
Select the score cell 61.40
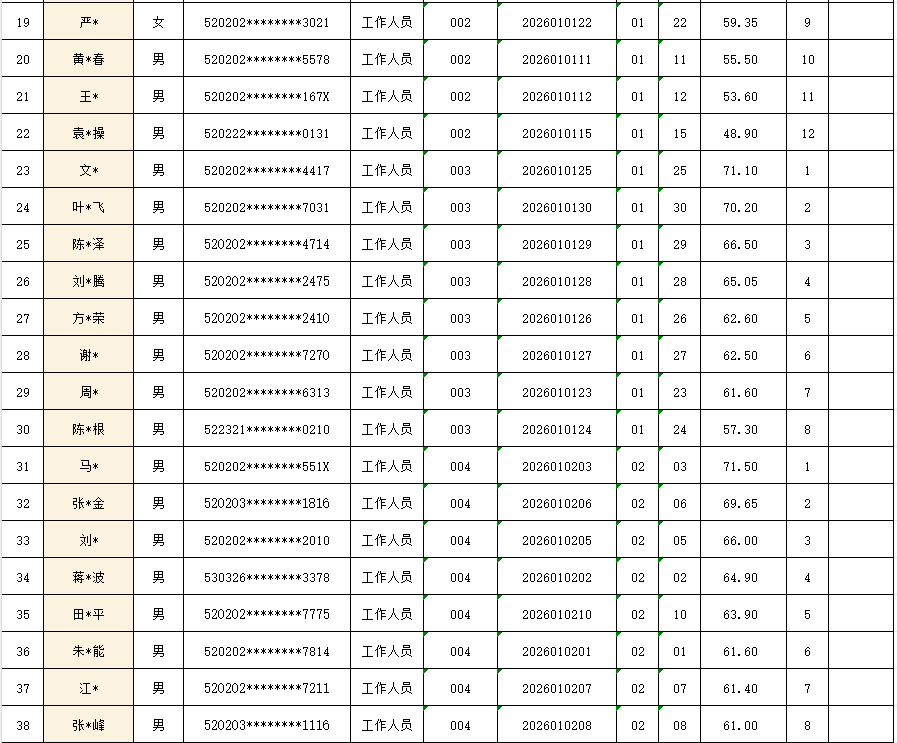[740, 688]
